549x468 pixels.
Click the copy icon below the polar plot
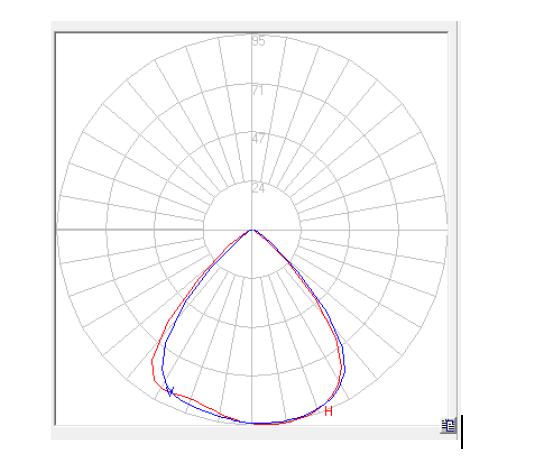[x=449, y=426]
